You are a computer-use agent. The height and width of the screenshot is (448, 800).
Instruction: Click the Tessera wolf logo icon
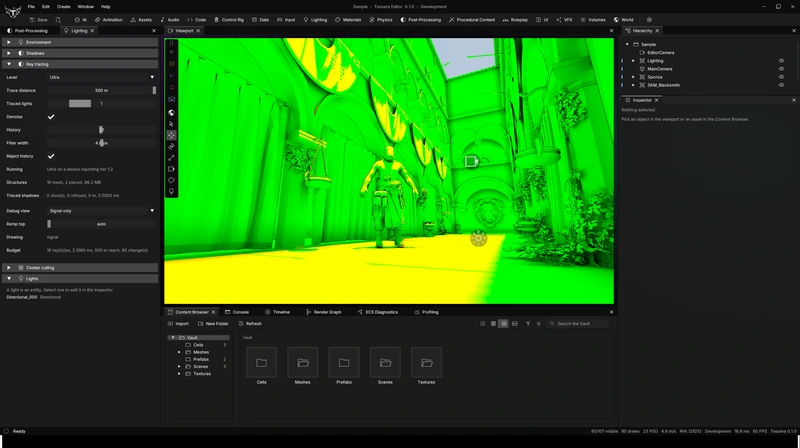(x=13, y=12)
